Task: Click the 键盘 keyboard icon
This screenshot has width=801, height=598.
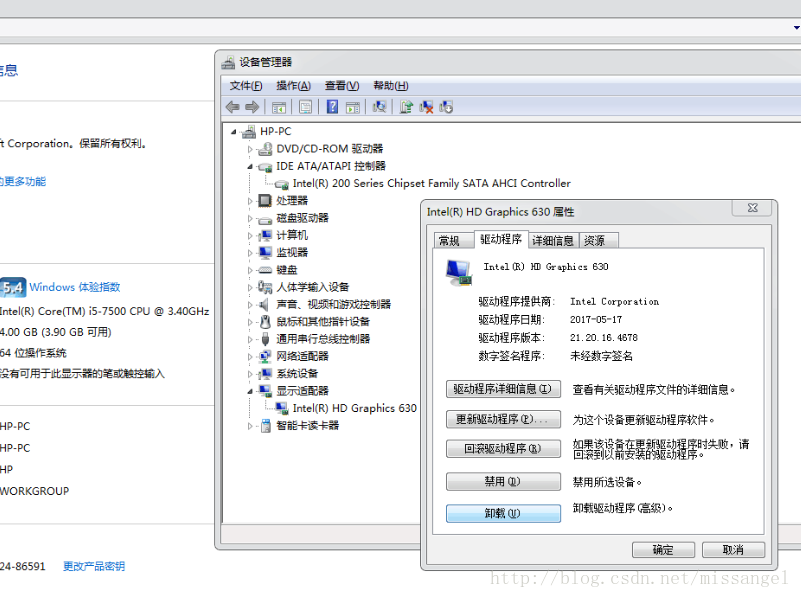Action: coord(265,270)
